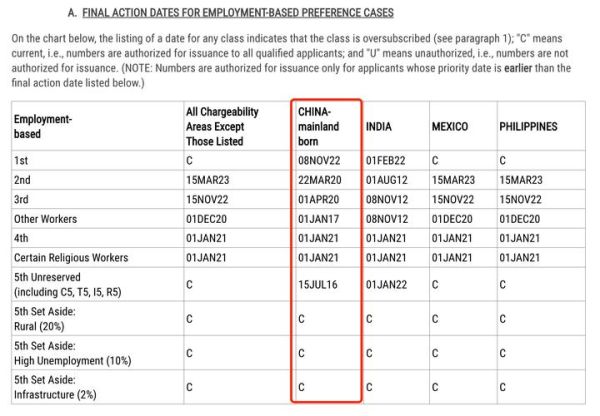Viewport: 600px width, 416px height.
Task: Click the Other Workers row label
Action: [46, 219]
